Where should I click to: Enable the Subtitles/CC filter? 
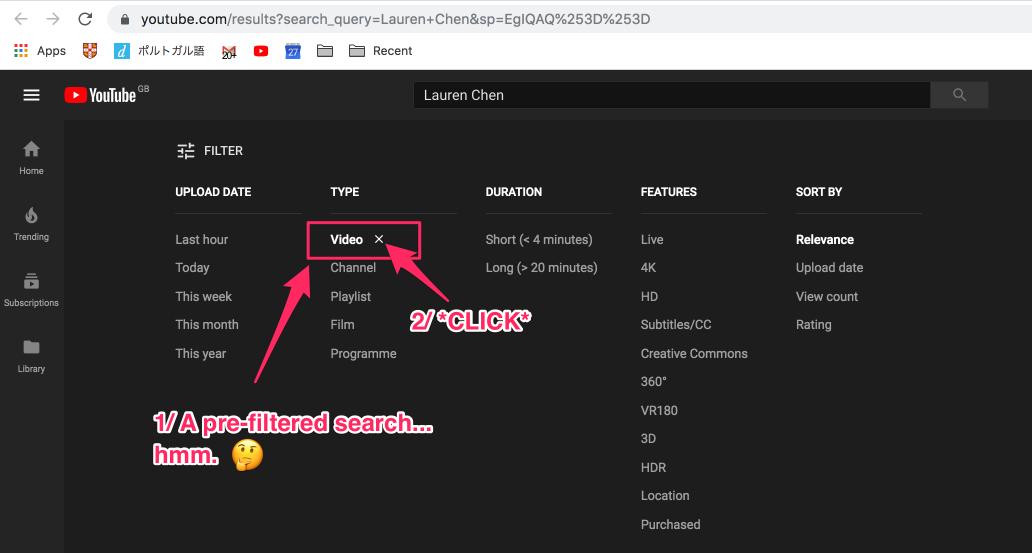click(x=676, y=325)
